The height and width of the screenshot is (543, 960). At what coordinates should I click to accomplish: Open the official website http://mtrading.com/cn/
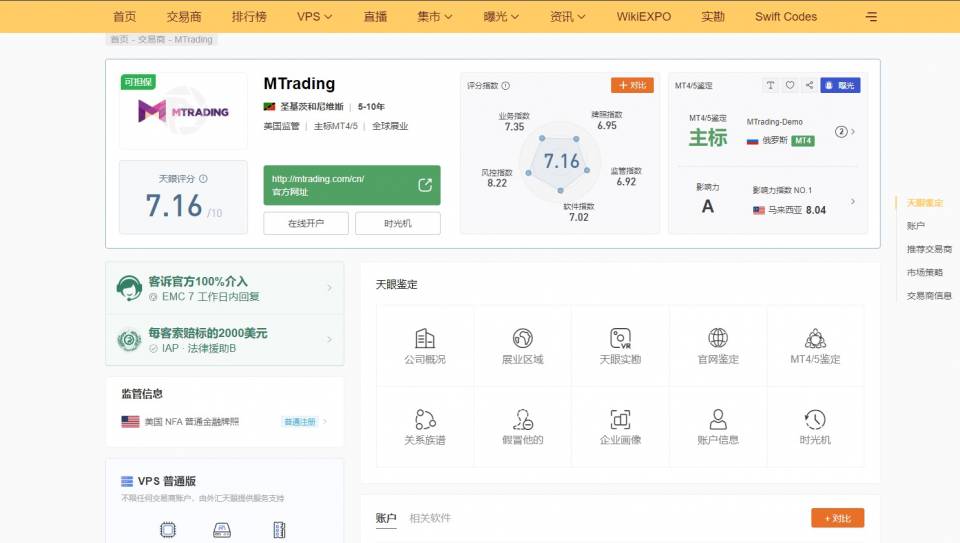351,185
